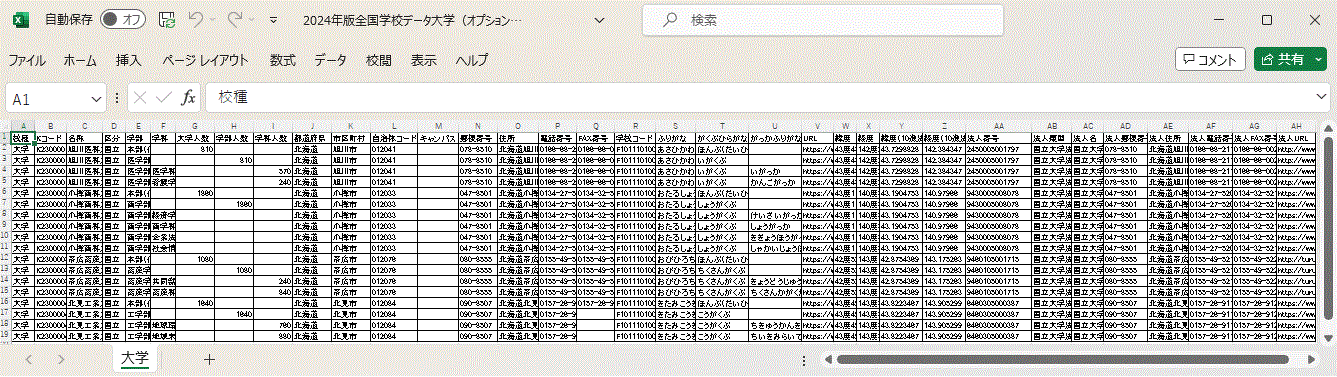Screen dimensions: 1337x377
Task: Click the Kコード header cell
Action: pyautogui.click(x=50, y=137)
